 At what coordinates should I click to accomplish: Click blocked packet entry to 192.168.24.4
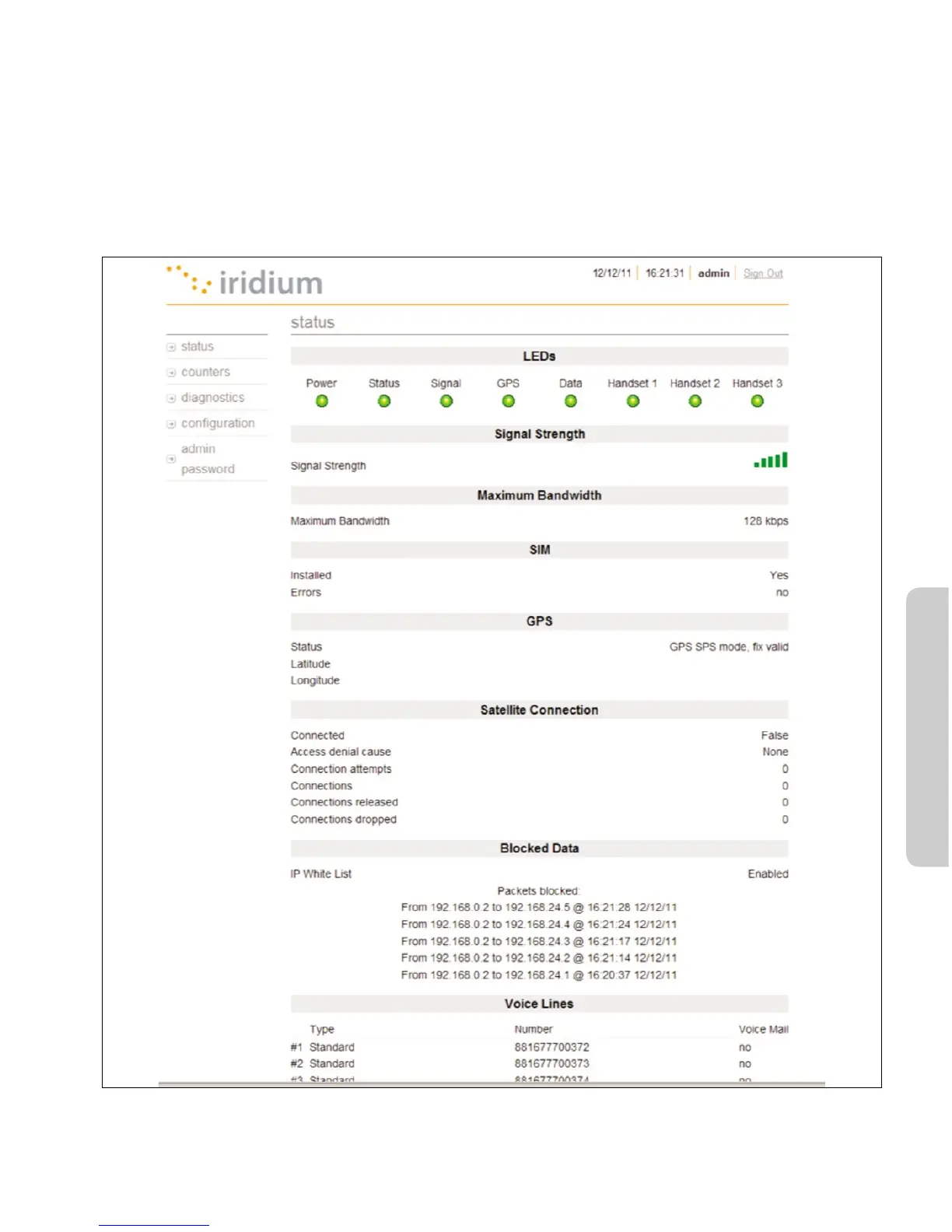click(x=539, y=925)
